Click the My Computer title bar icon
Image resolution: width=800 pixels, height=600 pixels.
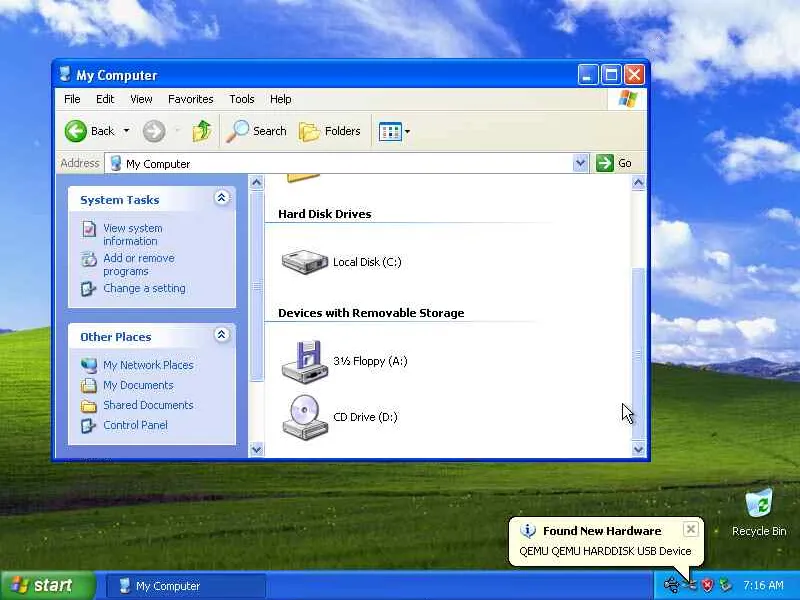click(65, 74)
